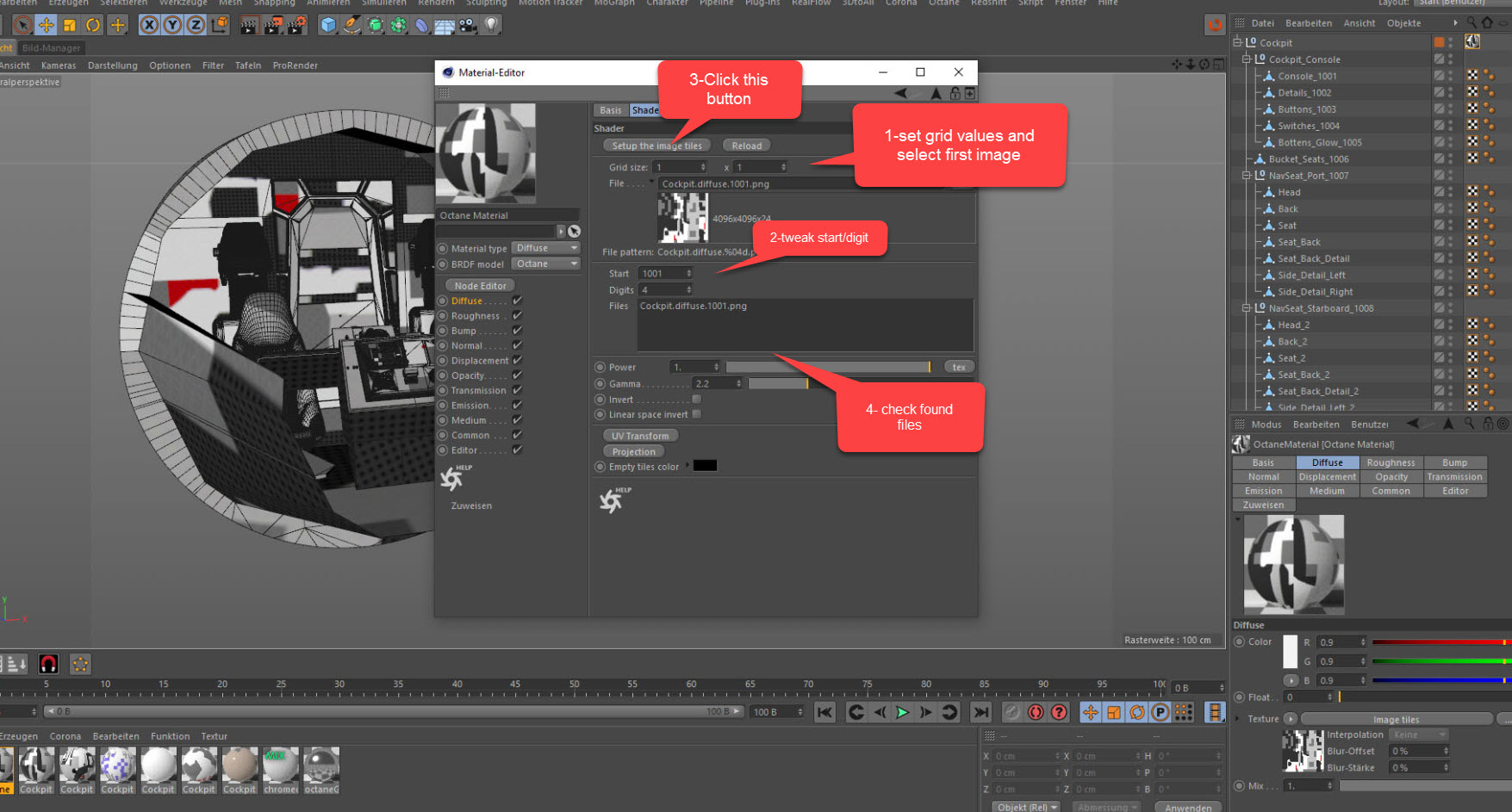Screen dimensions: 1512x812
Task: Add a light object
Action: (x=491, y=25)
